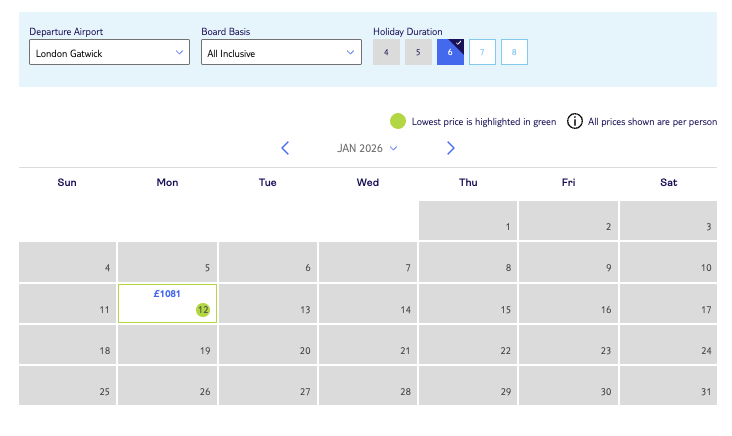Click the per-person price info icon
The image size is (732, 436).
[575, 122]
